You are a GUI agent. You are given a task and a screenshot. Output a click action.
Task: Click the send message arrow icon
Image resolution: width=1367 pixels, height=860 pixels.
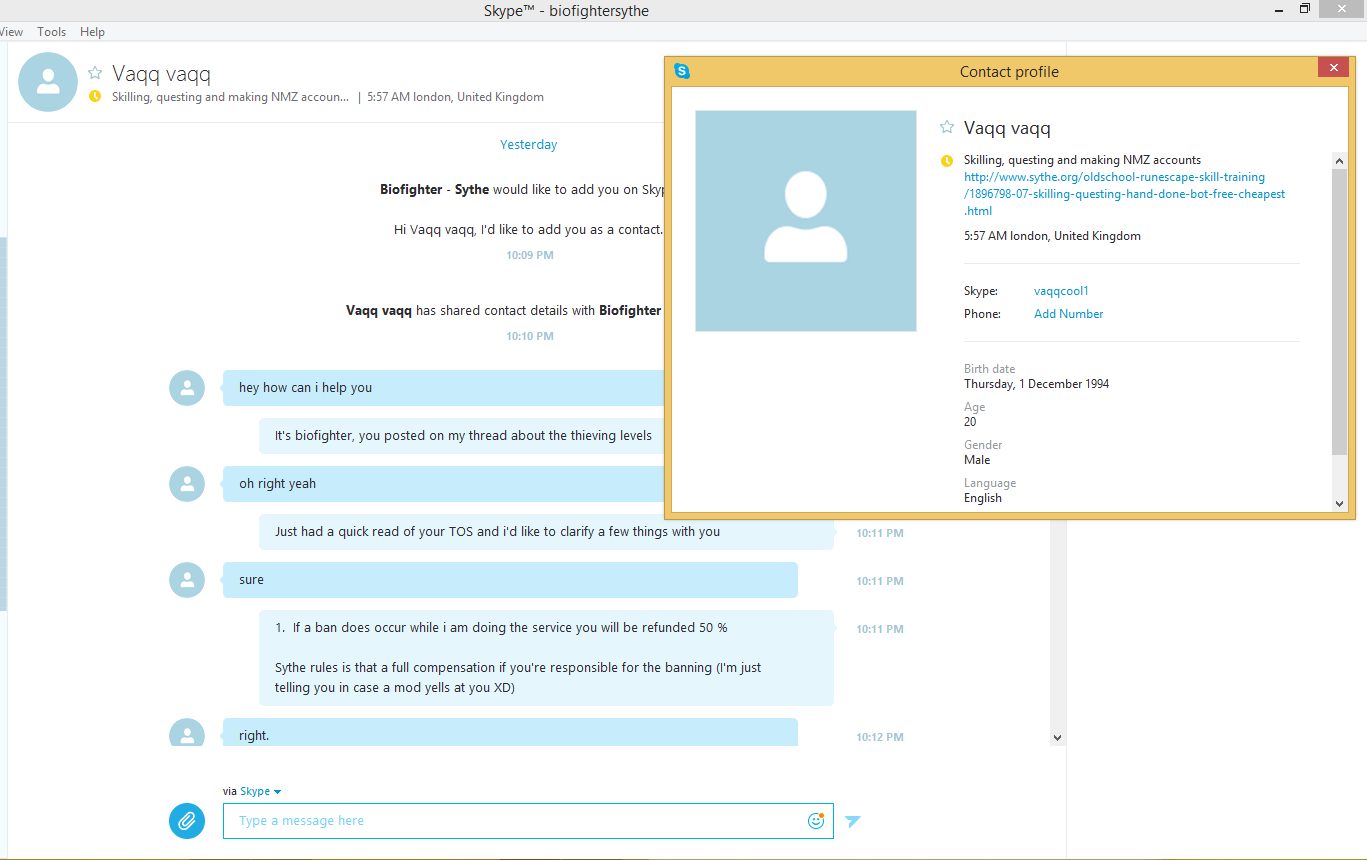(x=852, y=821)
